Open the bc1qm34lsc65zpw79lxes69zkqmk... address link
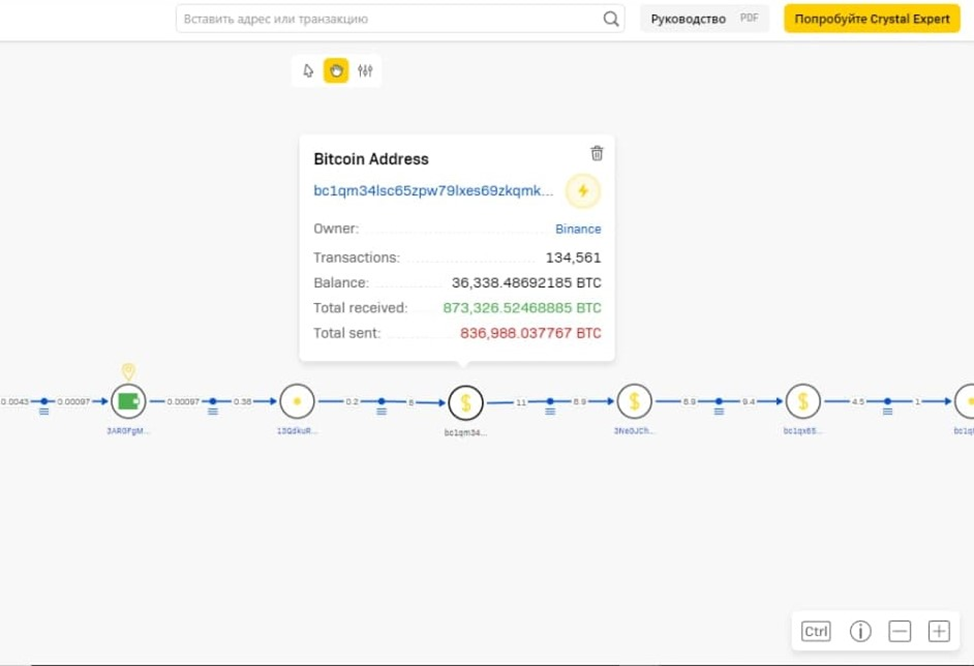The width and height of the screenshot is (974, 666). (x=433, y=191)
